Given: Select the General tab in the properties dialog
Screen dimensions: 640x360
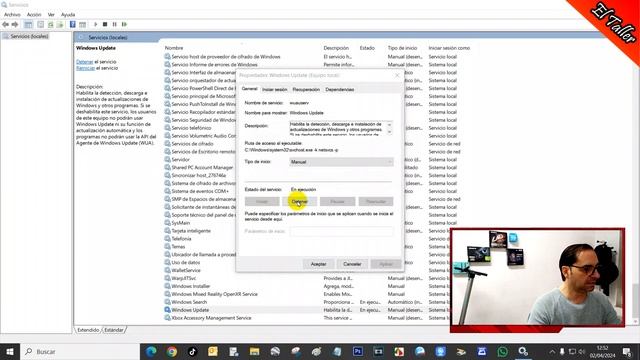Looking at the screenshot, I should tap(249, 89).
